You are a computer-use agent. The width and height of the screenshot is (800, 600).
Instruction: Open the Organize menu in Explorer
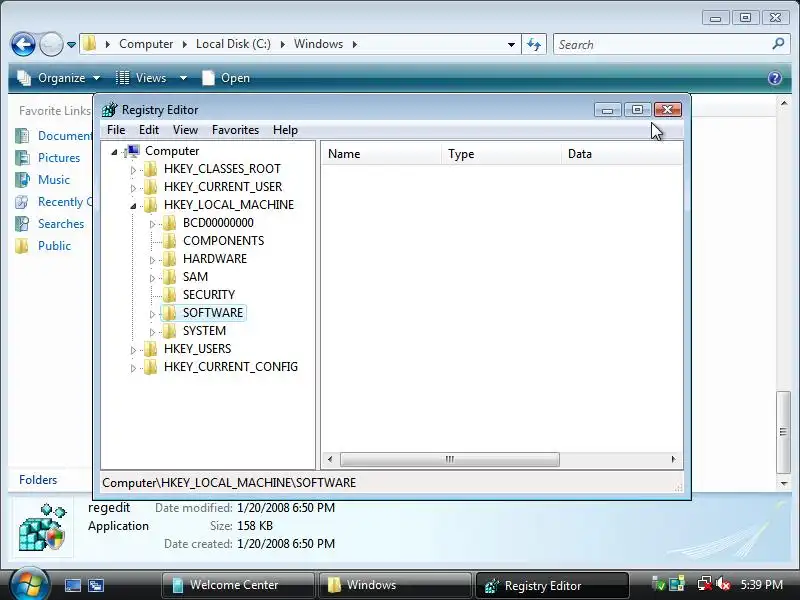coord(58,78)
